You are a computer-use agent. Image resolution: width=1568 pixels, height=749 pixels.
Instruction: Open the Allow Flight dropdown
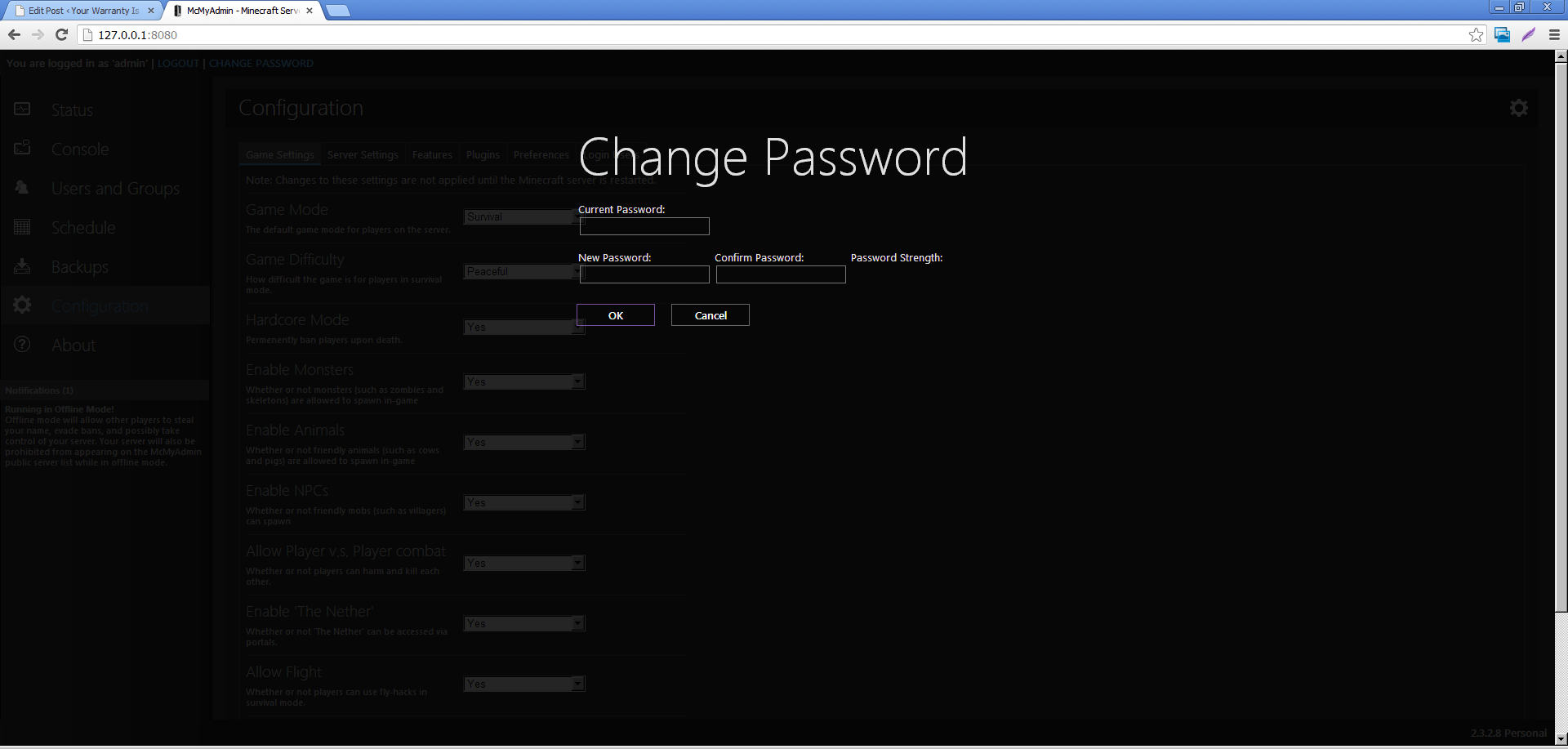coord(524,684)
